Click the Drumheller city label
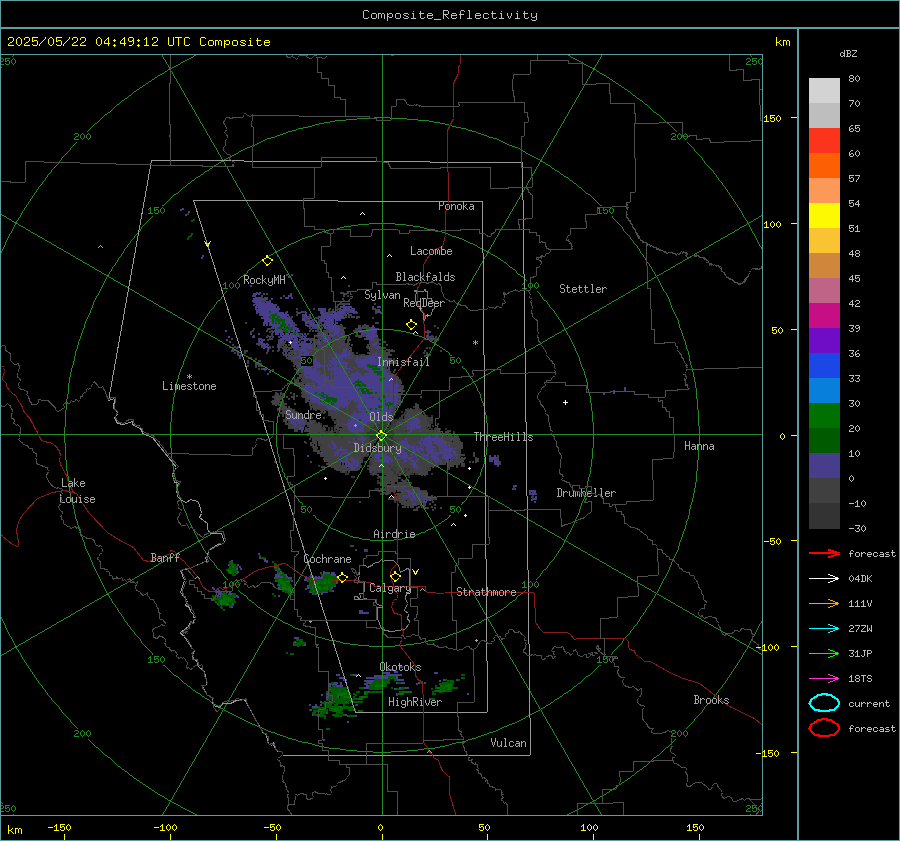 (586, 493)
